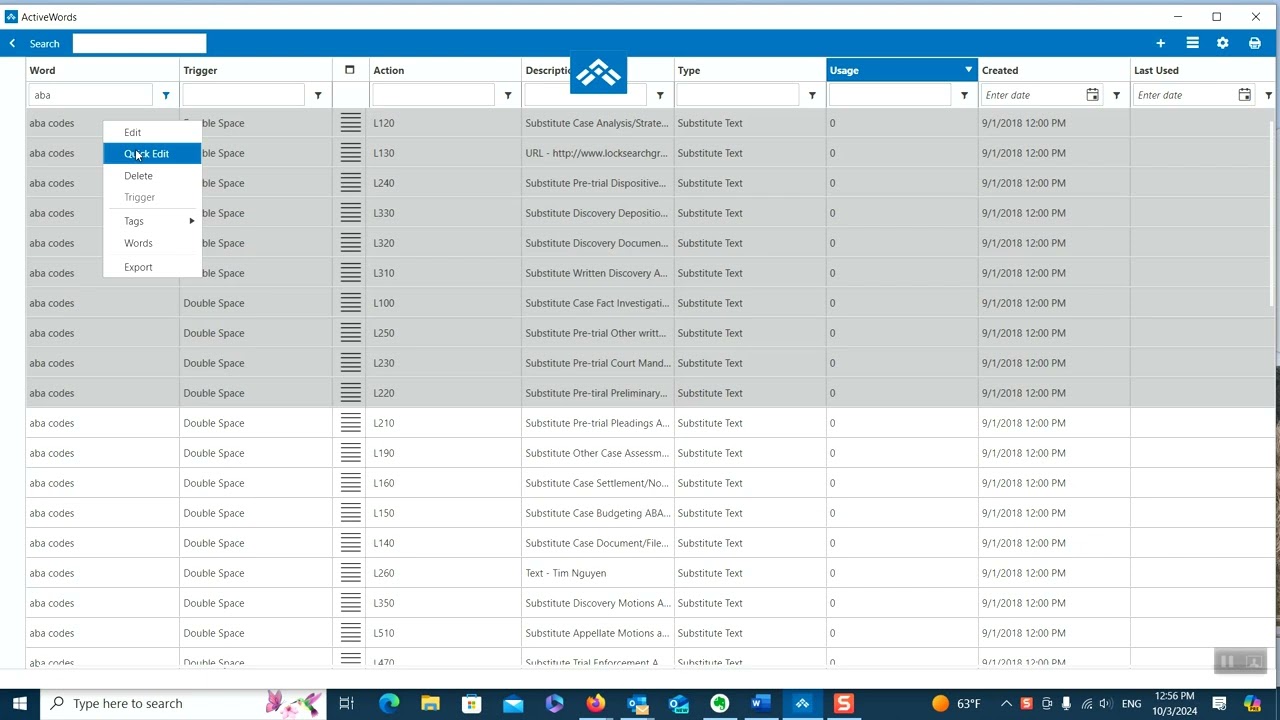Click the lines icon in the L130 row
The image size is (1280, 720).
350,153
